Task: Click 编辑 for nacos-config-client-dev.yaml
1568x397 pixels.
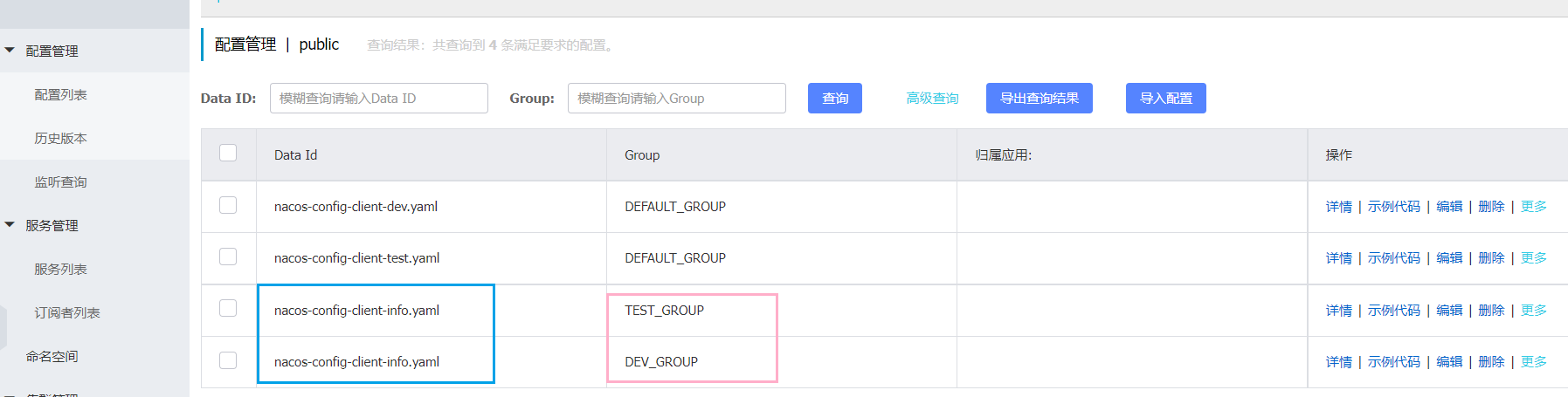Action: pyautogui.click(x=1449, y=207)
